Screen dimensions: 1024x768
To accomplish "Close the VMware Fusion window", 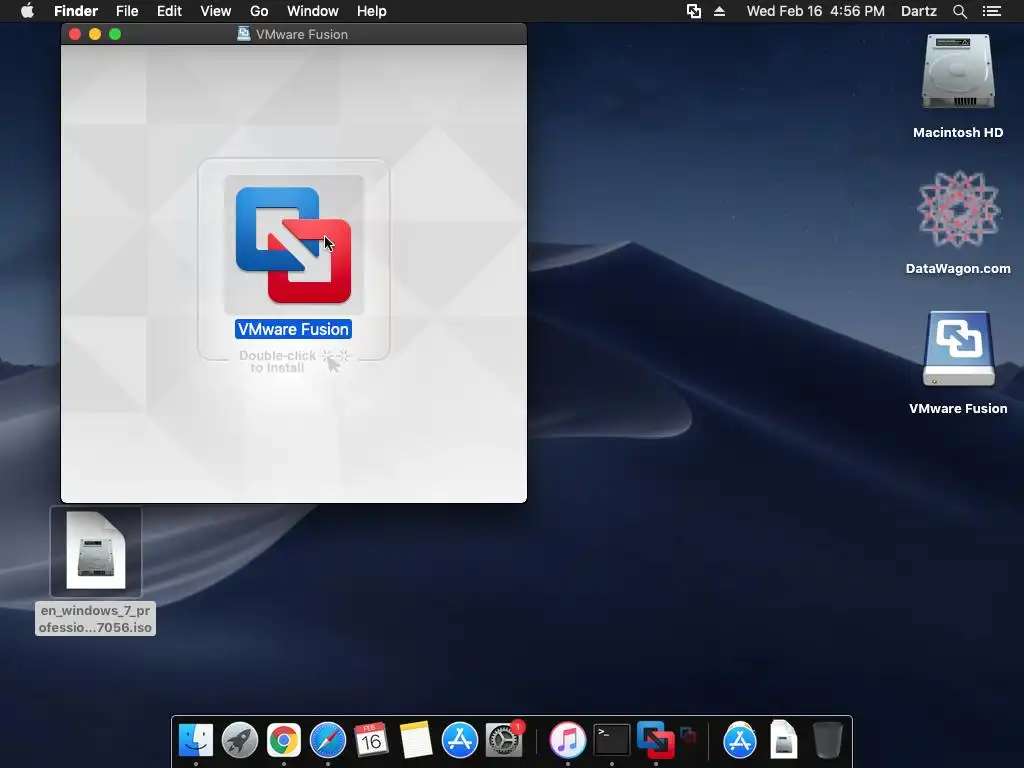I will pyautogui.click(x=74, y=34).
